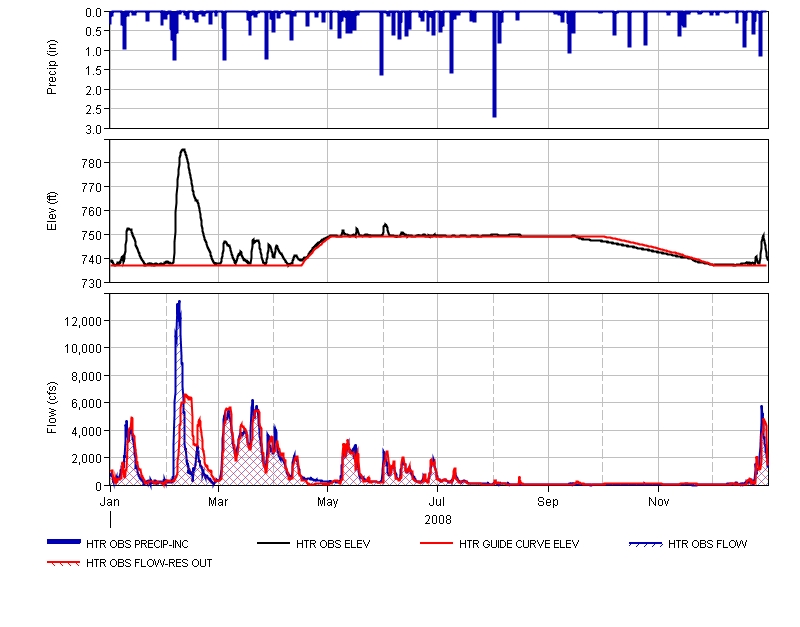Click the 2008 year label
The height and width of the screenshot is (627, 800).
tap(438, 520)
